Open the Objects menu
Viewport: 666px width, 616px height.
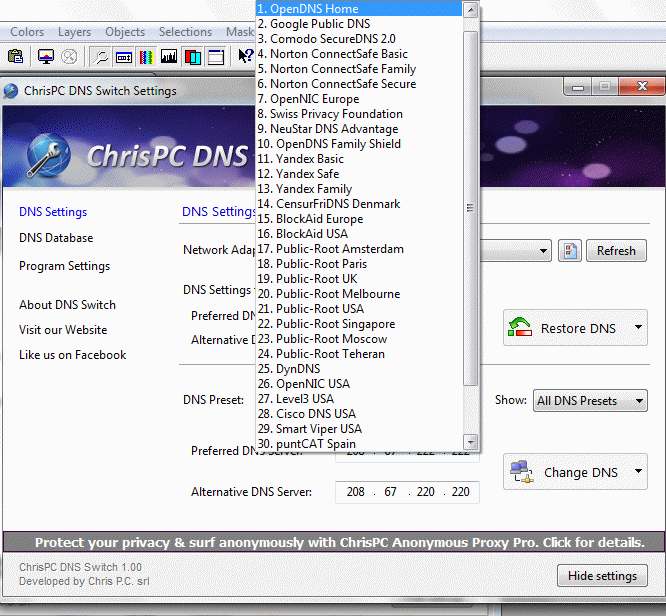(125, 32)
